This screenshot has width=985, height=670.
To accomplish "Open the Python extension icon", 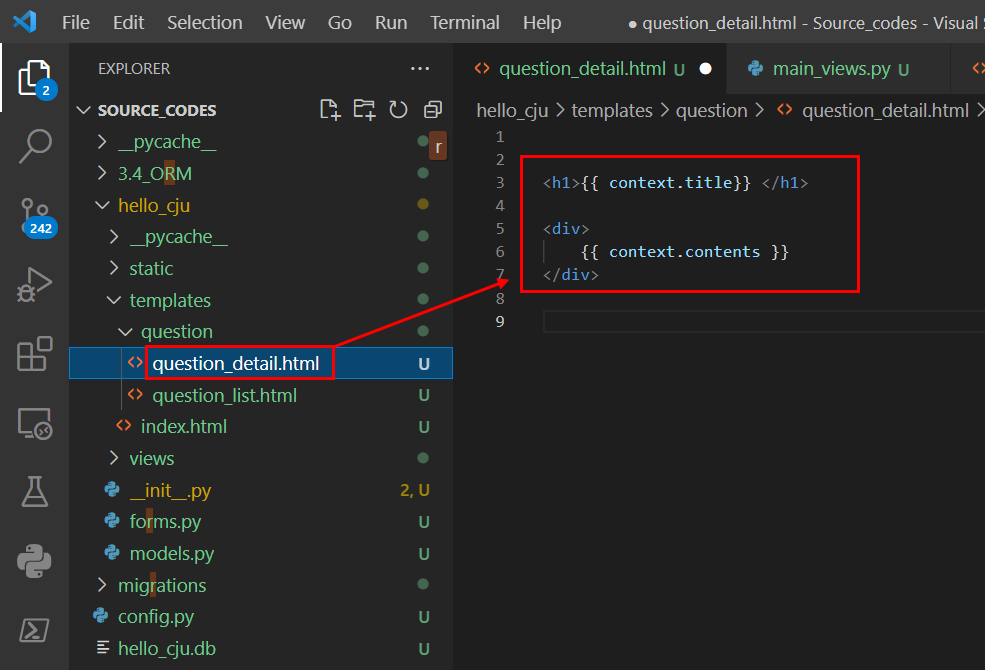I will pos(35,561).
